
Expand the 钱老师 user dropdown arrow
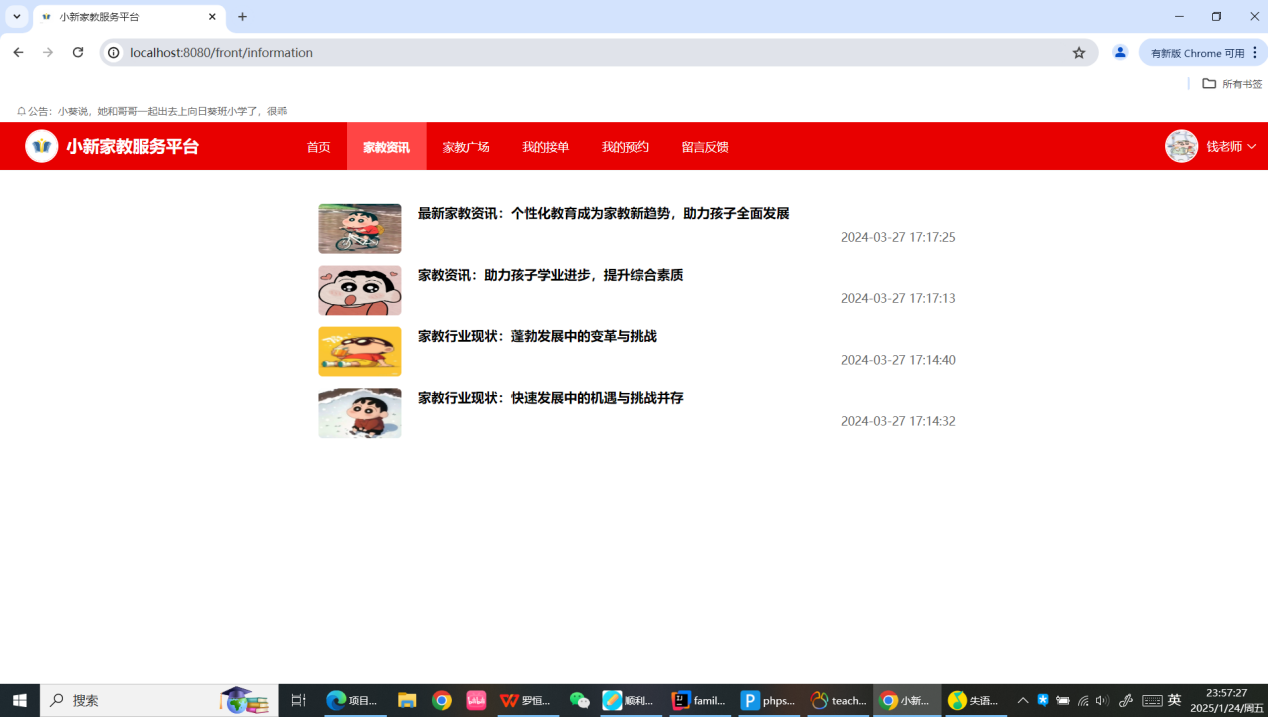coord(1251,147)
